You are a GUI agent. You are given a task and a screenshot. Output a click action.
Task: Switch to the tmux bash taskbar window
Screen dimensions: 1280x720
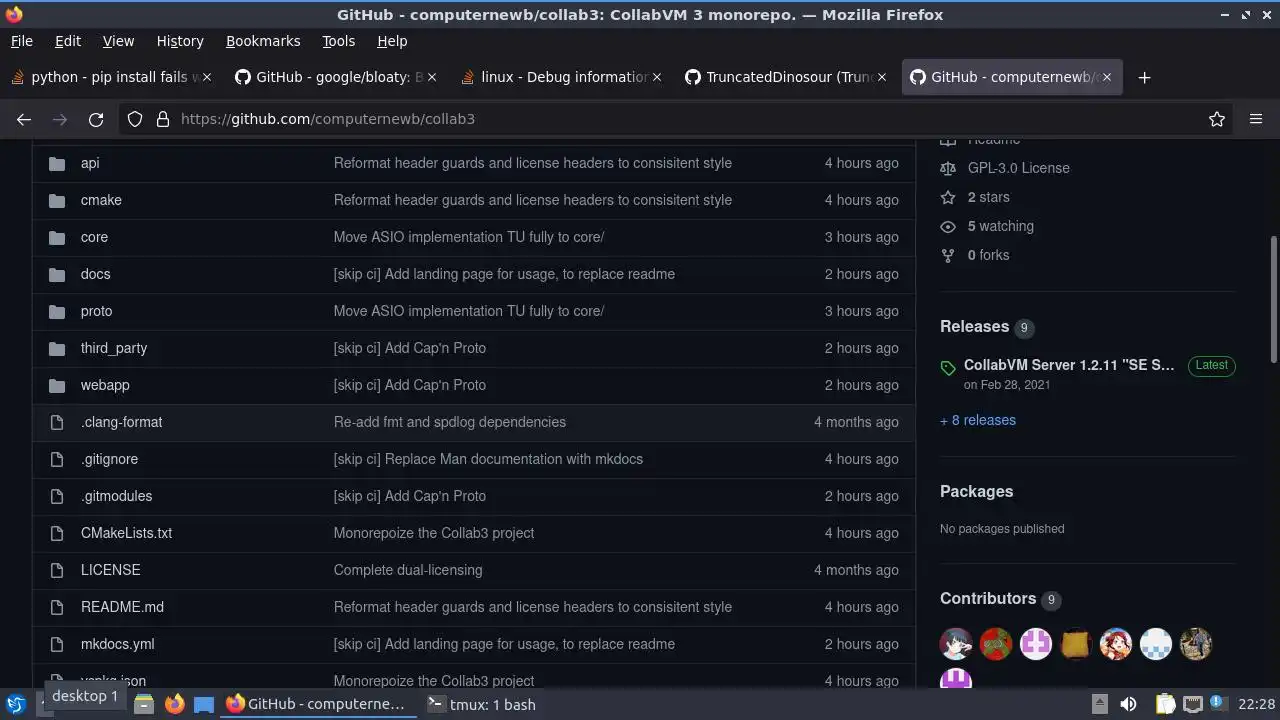tap(482, 704)
